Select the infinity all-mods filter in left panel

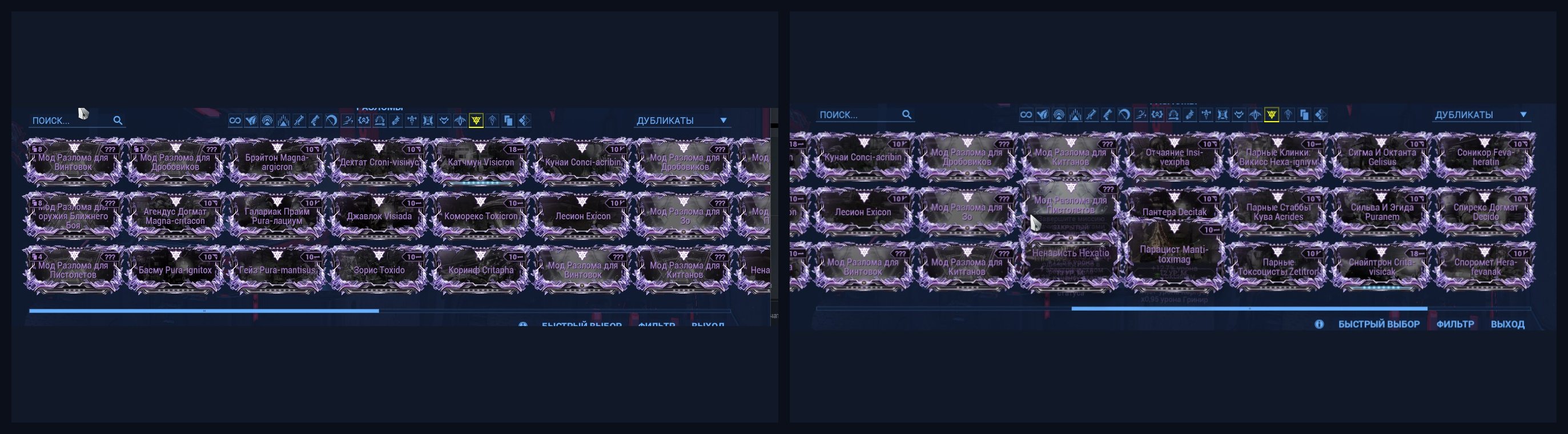click(235, 120)
